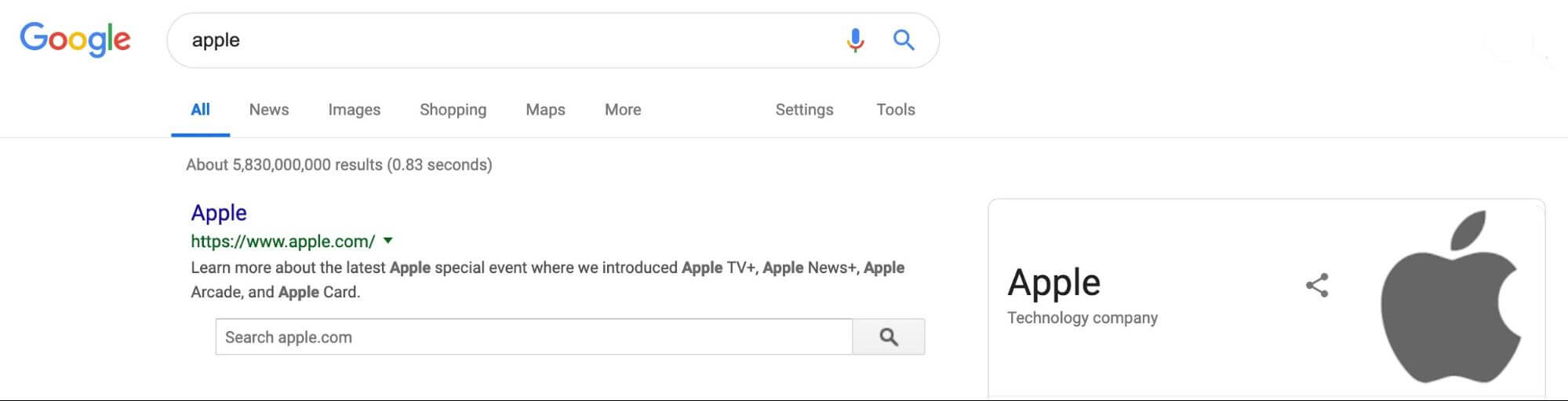Expand the green arrow next to apple.com URL
1568x401 pixels.
pos(387,241)
